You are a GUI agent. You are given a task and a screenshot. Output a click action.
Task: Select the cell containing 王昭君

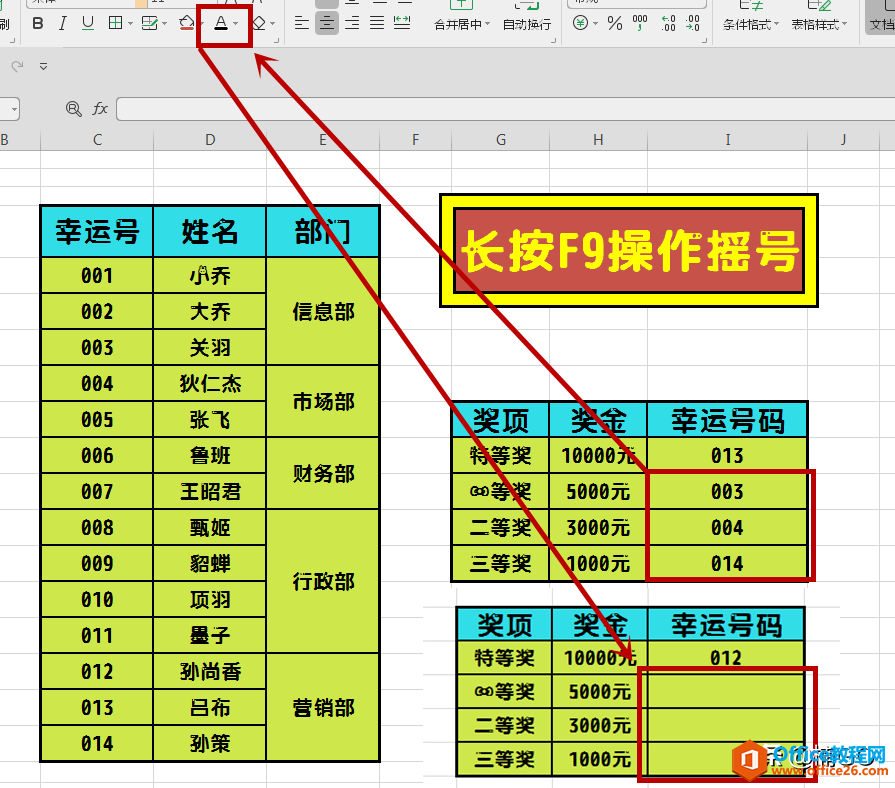tap(210, 491)
